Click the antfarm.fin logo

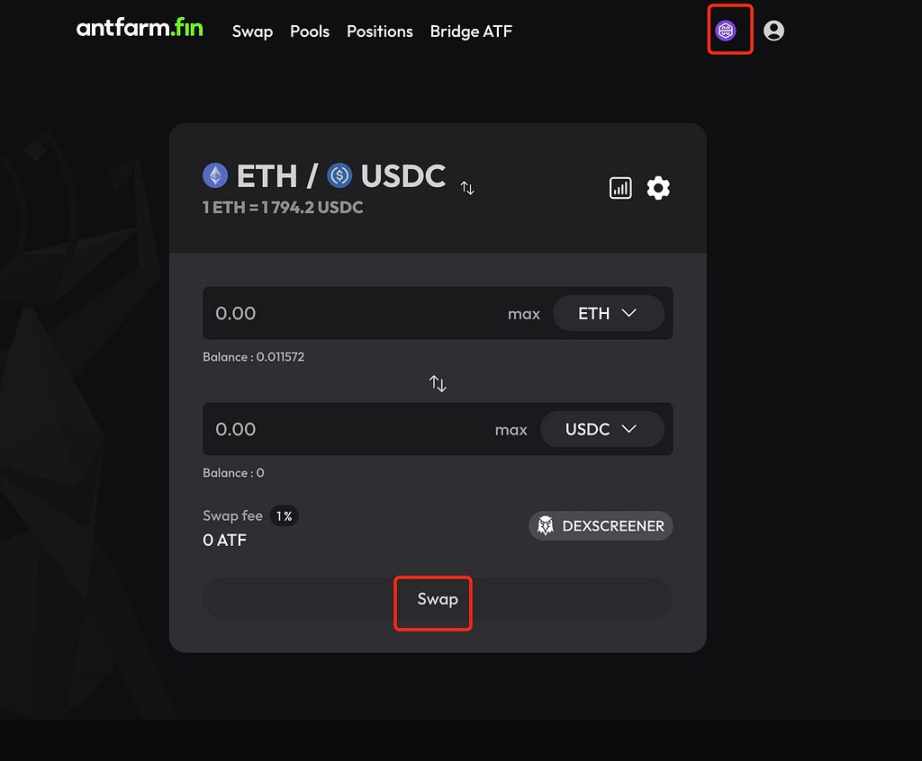[x=140, y=28]
